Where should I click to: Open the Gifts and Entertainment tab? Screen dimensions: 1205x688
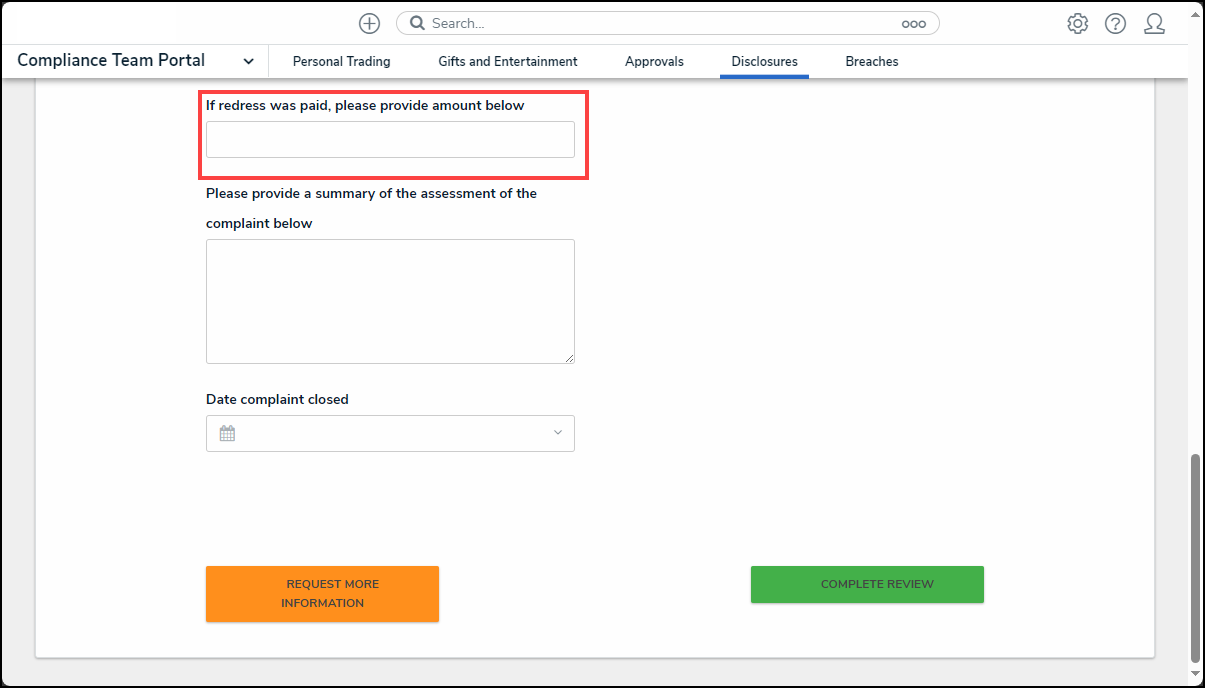507,61
